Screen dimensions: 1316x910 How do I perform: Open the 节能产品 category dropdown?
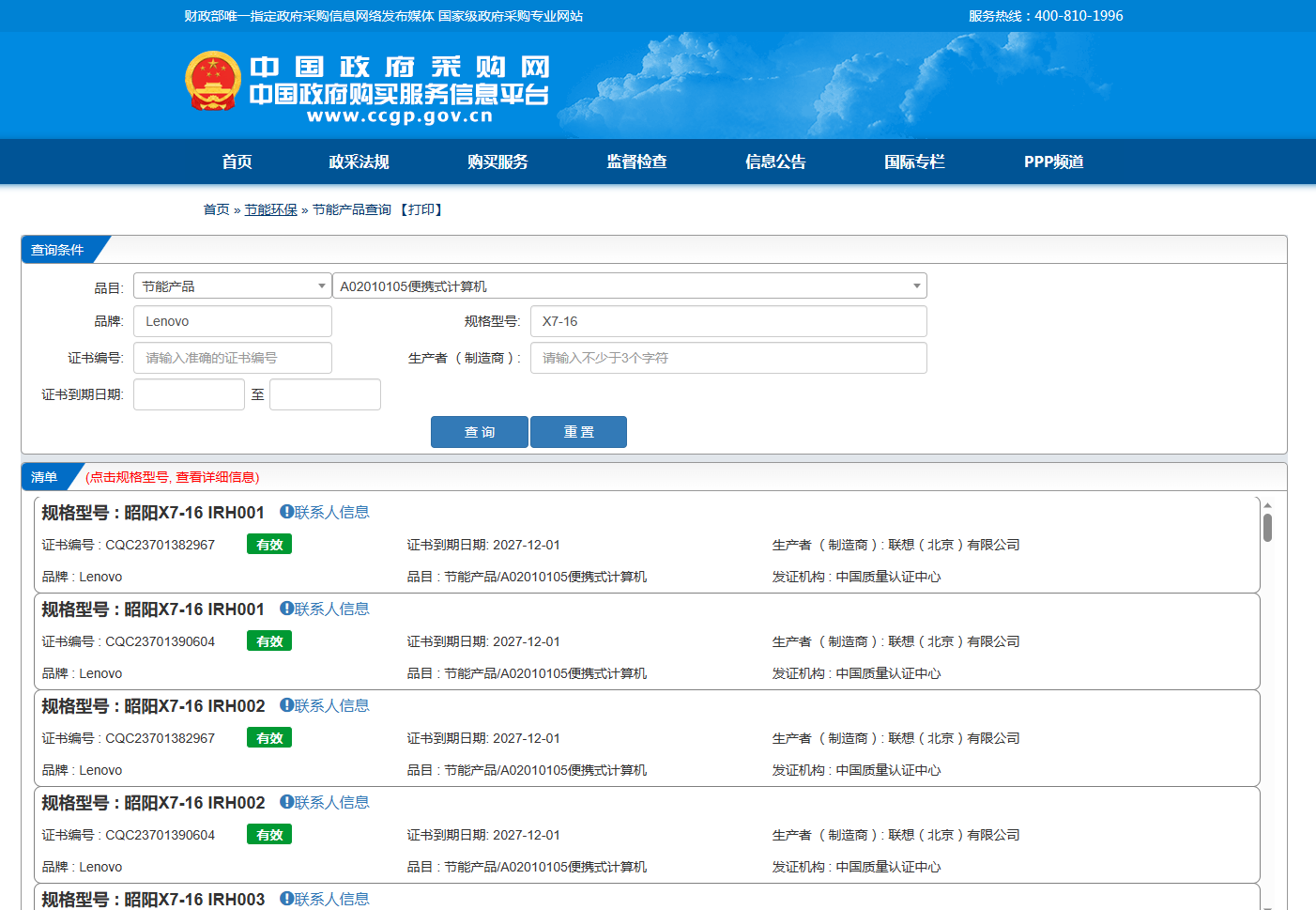click(233, 285)
